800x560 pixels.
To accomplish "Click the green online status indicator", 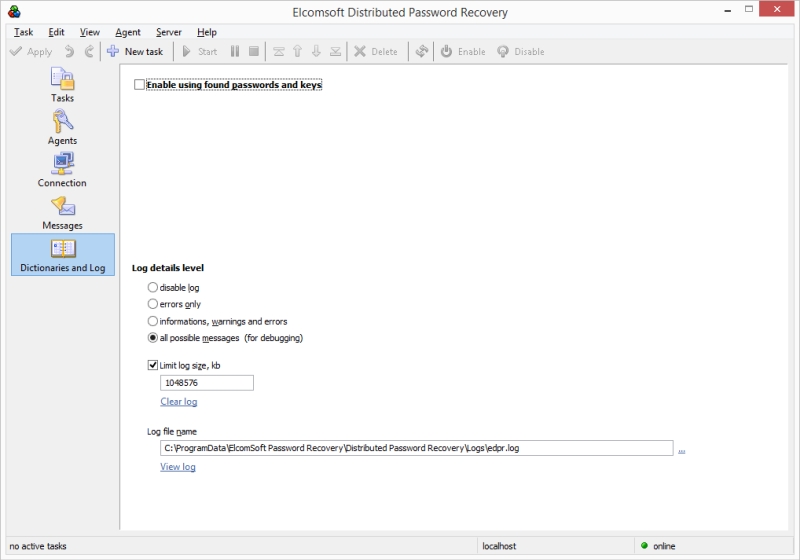I will coord(644,545).
